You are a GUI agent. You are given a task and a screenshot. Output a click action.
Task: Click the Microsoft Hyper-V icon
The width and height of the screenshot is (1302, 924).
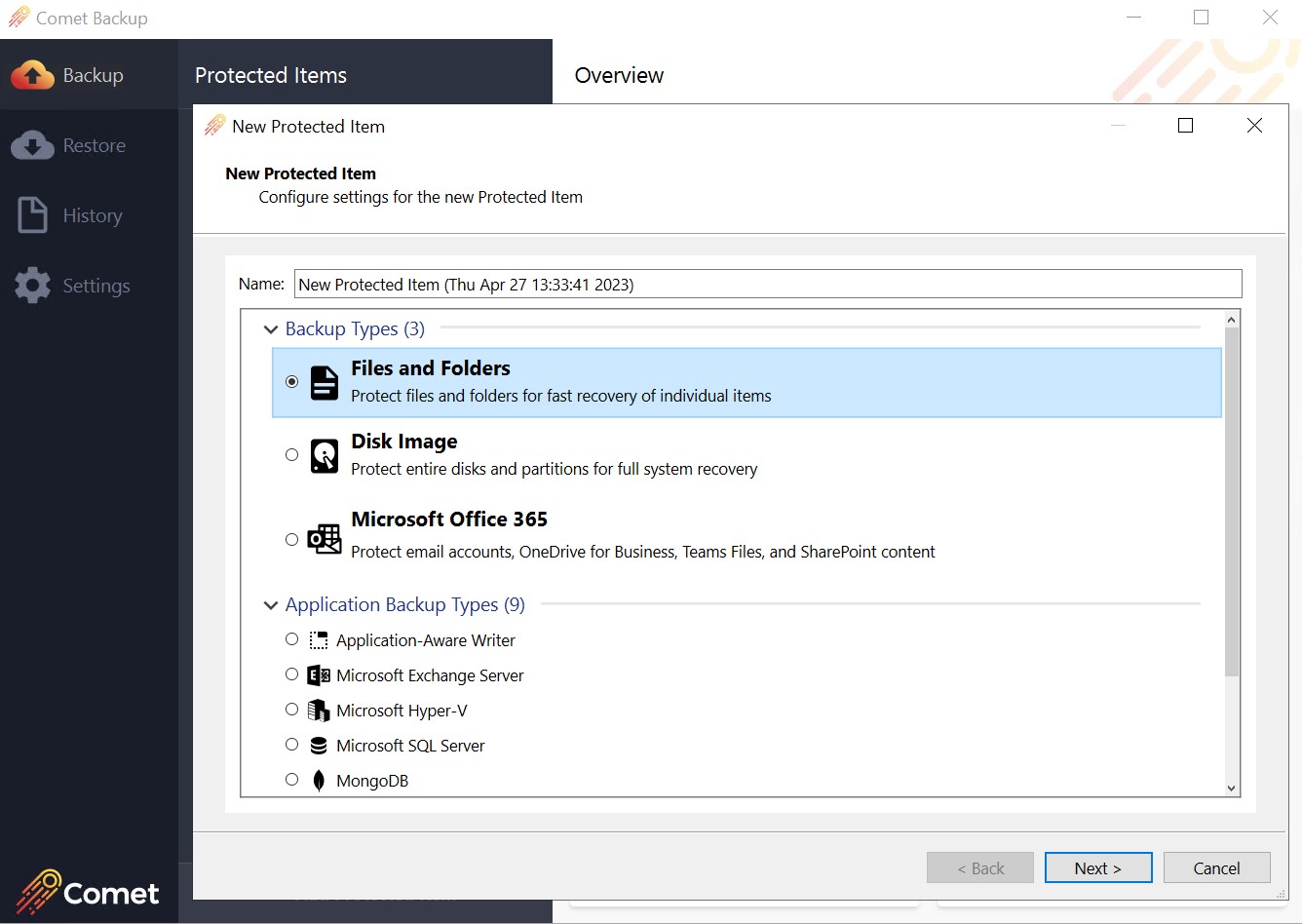319,711
